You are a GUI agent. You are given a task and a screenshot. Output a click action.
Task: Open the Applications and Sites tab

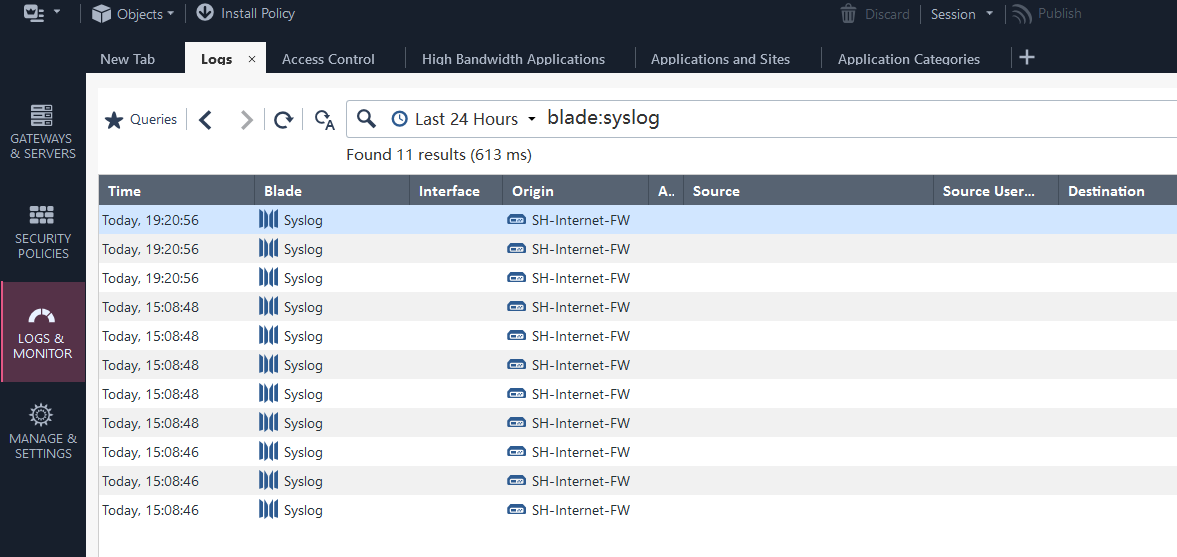[721, 59]
